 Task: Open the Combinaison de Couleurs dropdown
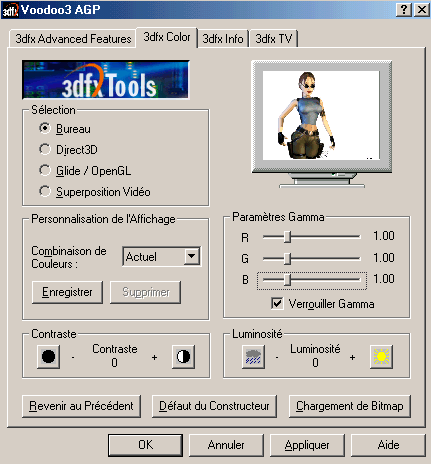pos(192,256)
